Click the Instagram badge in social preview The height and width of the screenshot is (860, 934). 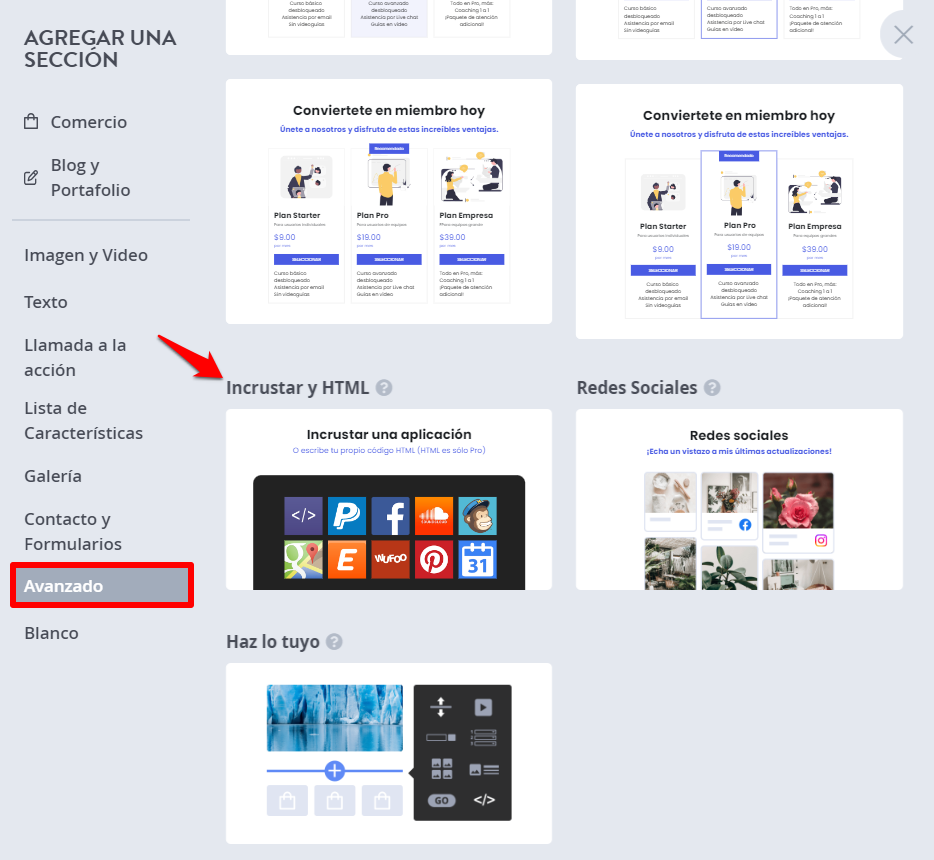tap(821, 540)
